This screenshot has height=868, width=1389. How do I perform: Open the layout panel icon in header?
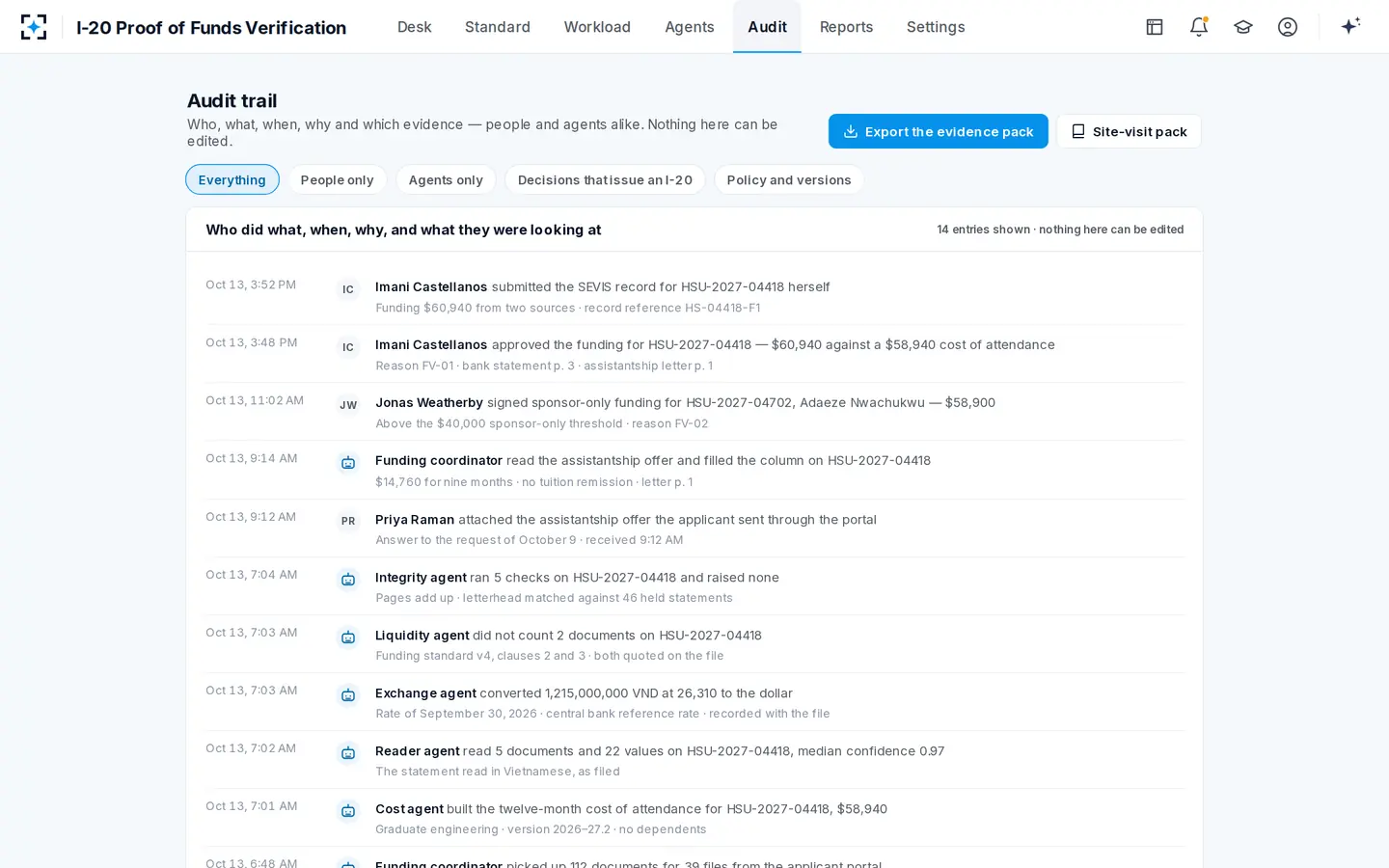[1155, 27]
